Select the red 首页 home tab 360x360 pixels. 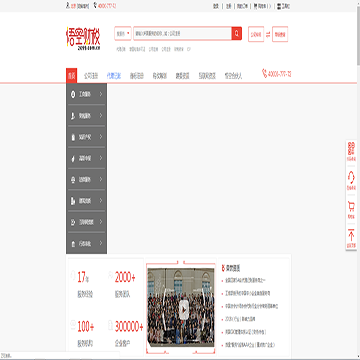[71, 76]
